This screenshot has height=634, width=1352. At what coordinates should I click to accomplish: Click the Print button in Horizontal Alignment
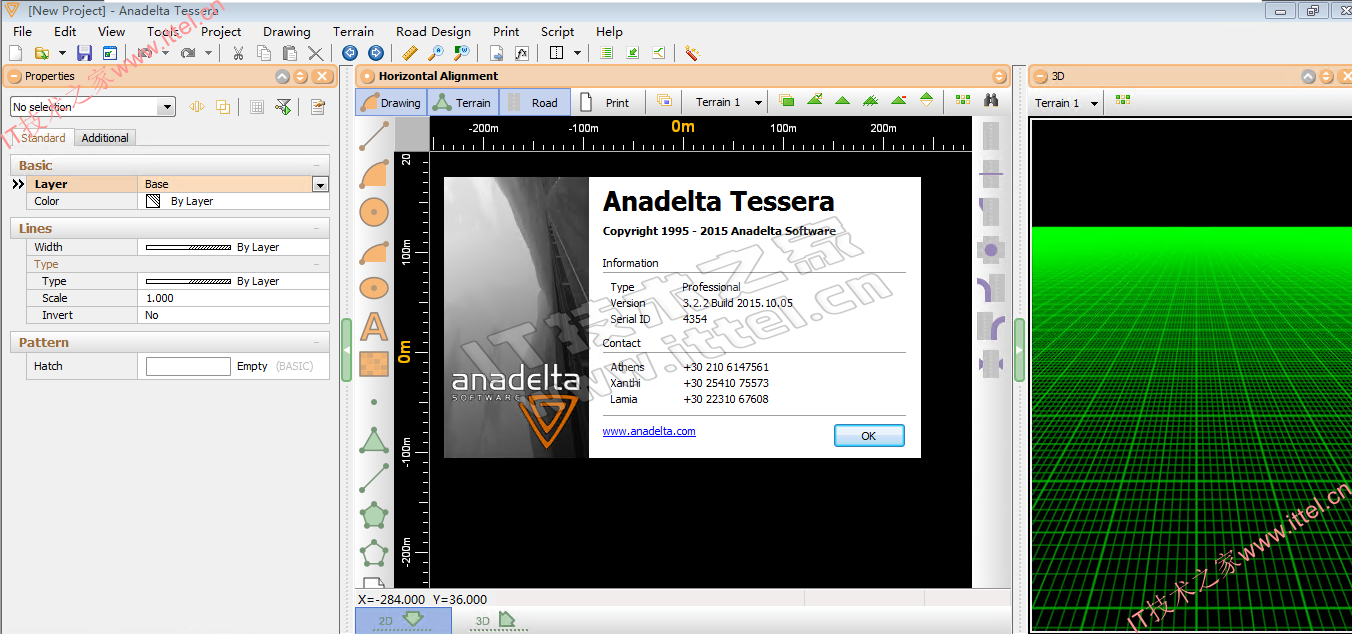(x=606, y=102)
